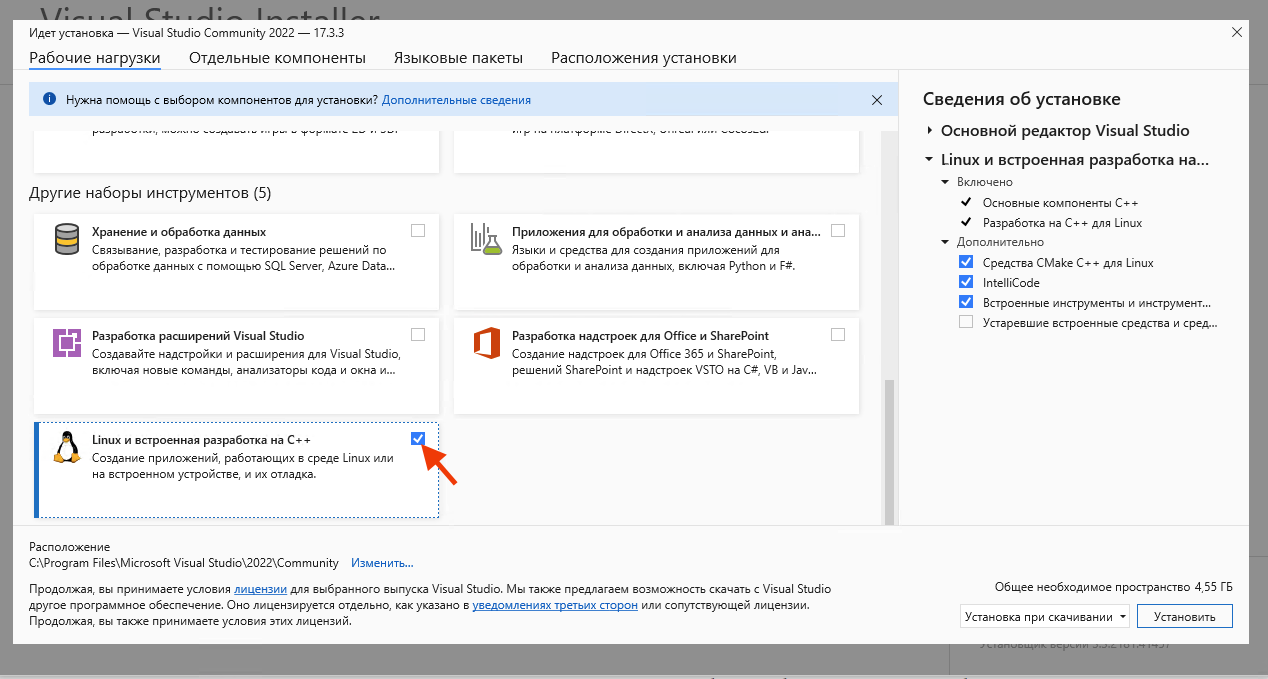Viewport: 1268px width, 679px height.
Task: Switch to the Отдельные компоненты tab
Action: (x=277, y=58)
